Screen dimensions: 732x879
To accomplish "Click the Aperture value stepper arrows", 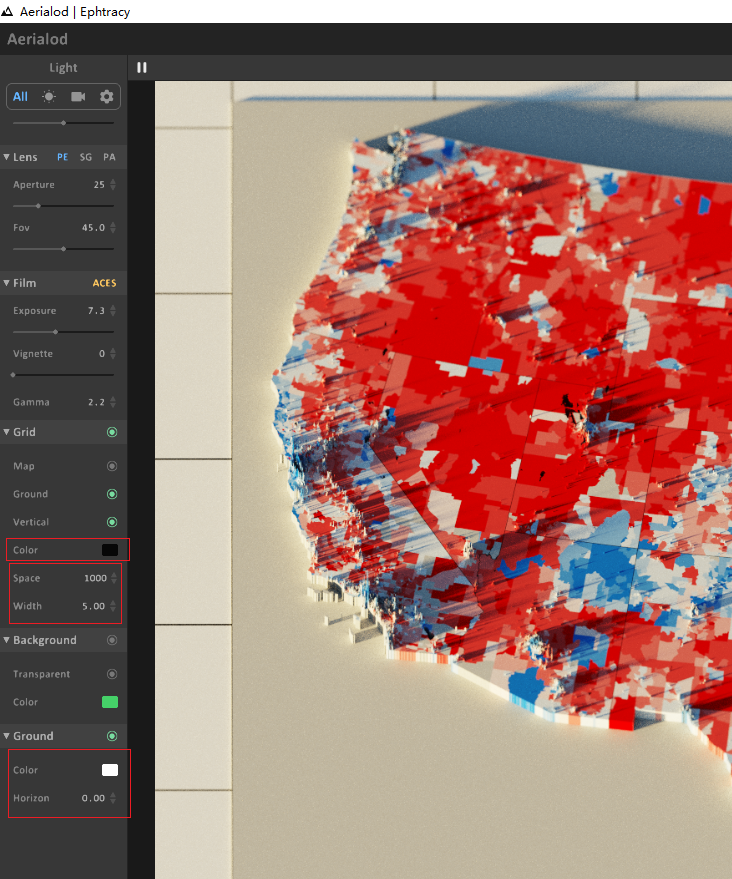I will pos(113,185).
